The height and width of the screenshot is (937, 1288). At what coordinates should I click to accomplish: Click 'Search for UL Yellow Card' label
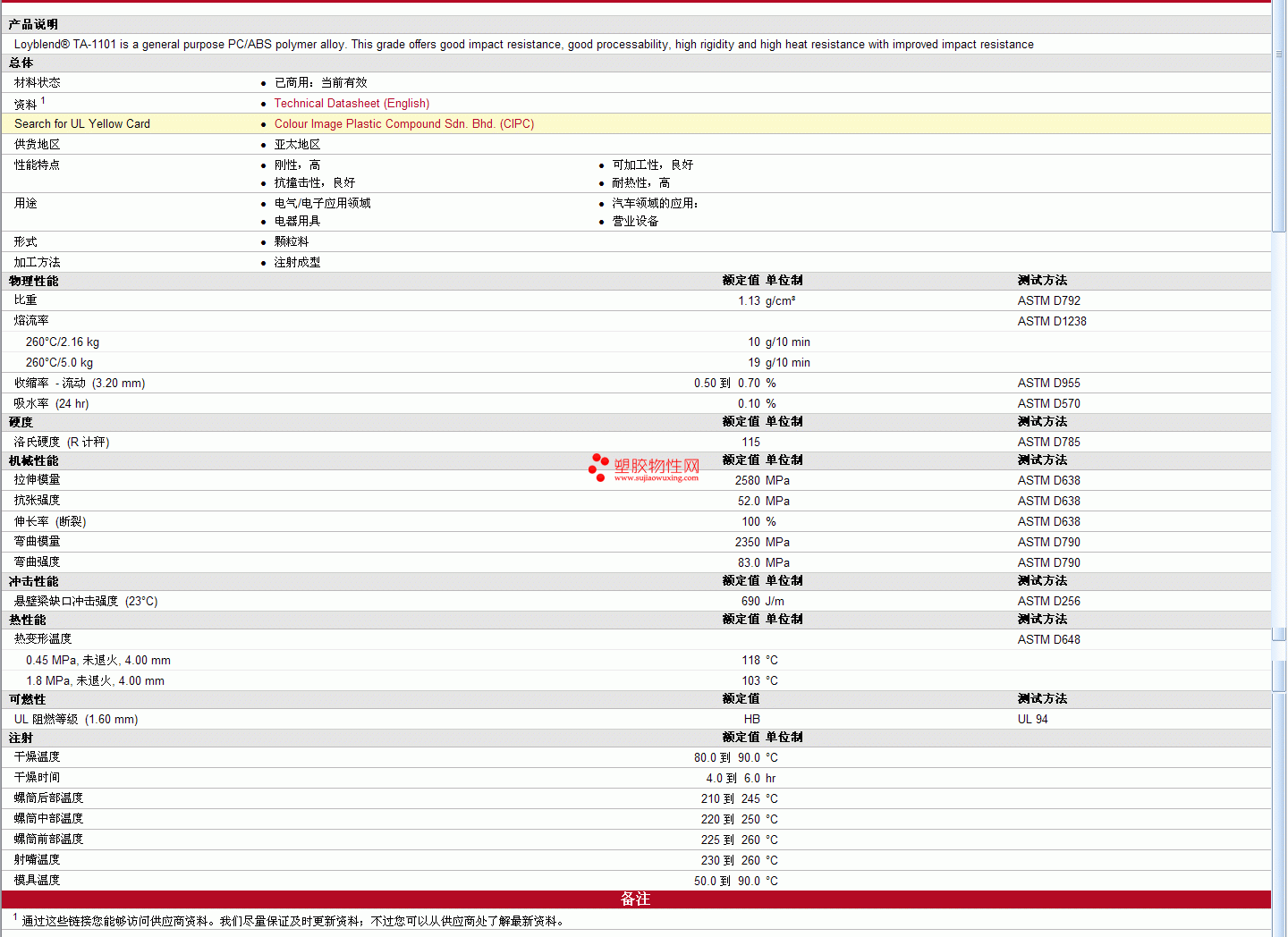[82, 124]
